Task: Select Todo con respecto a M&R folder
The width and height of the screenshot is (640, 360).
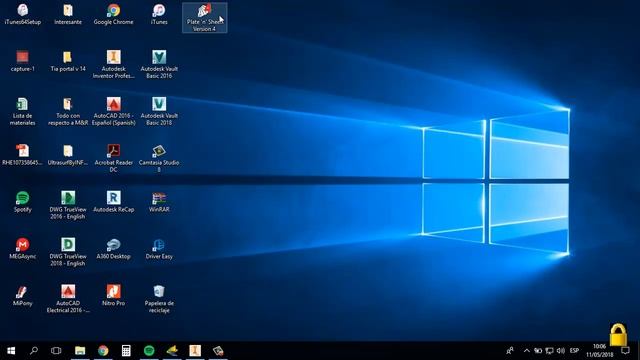Action: (x=68, y=111)
